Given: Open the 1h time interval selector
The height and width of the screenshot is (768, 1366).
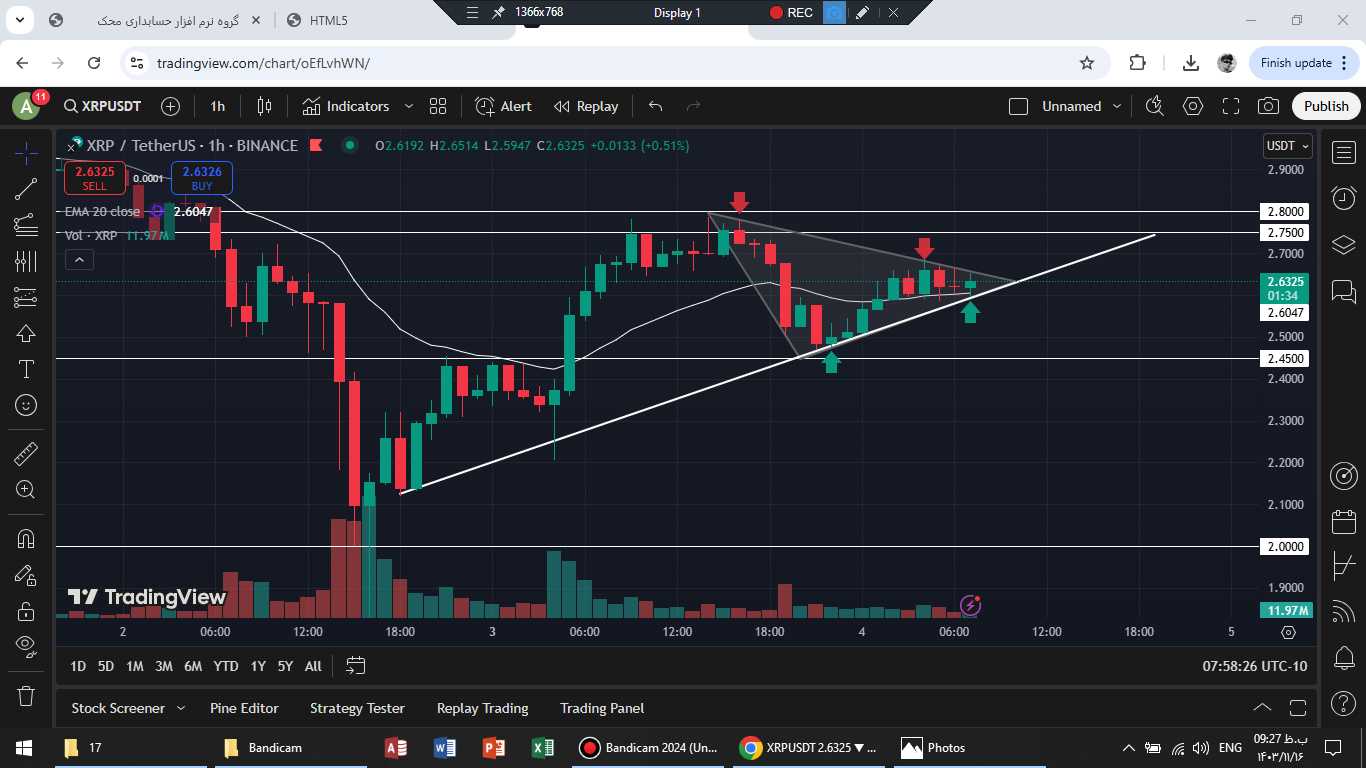Looking at the screenshot, I should 218,106.
